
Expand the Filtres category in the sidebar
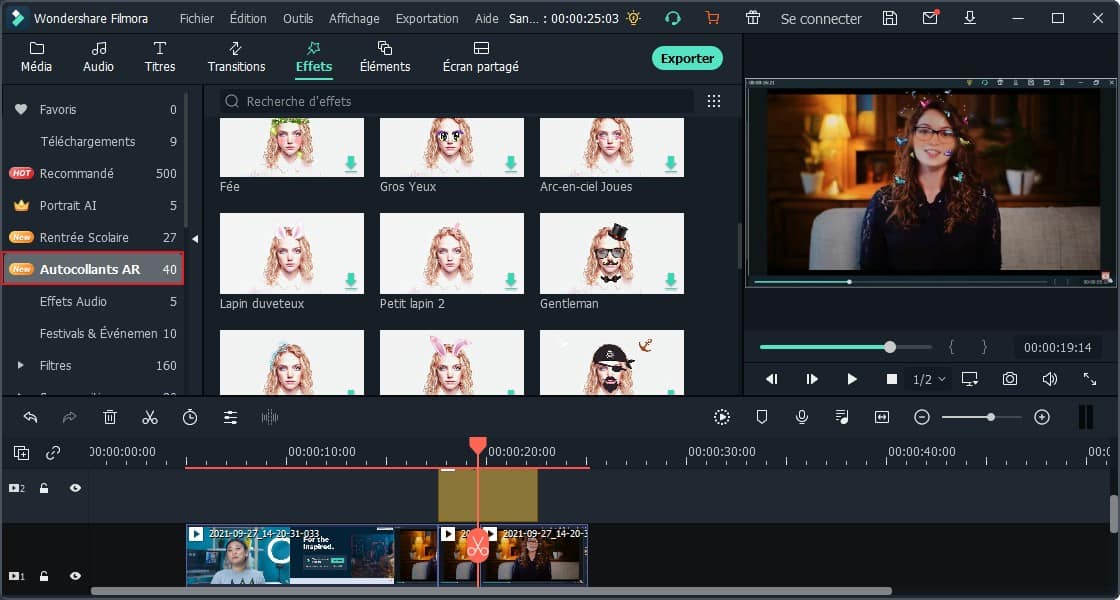[20, 365]
